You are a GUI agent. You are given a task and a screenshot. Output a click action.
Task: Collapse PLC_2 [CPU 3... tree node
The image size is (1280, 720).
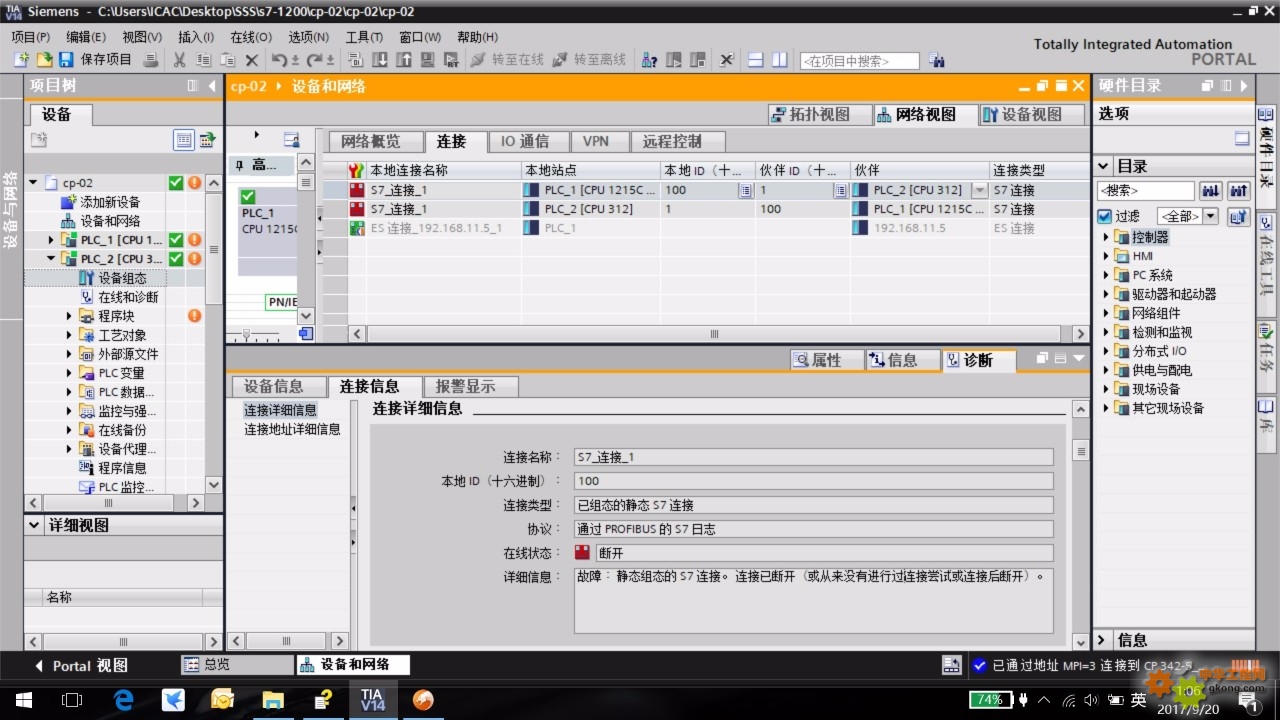click(52, 259)
